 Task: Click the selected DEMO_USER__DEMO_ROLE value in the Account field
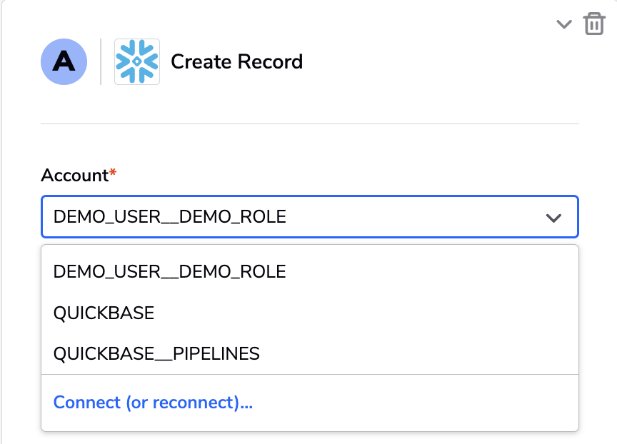170,217
